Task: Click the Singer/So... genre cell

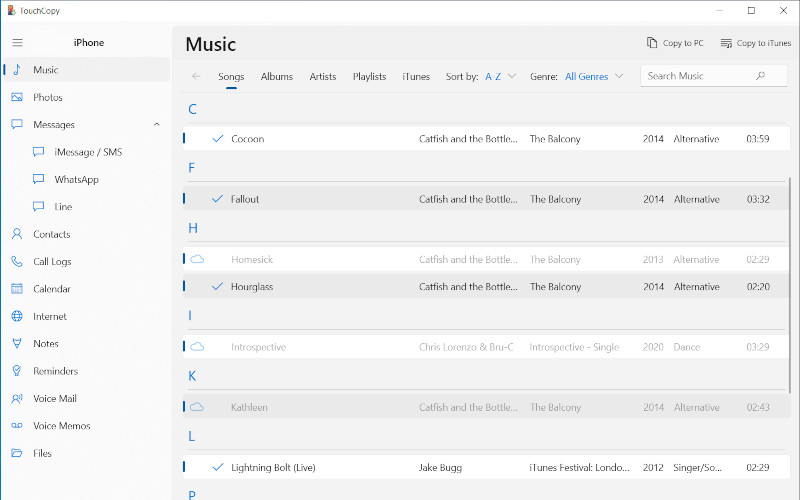Action: click(x=697, y=467)
